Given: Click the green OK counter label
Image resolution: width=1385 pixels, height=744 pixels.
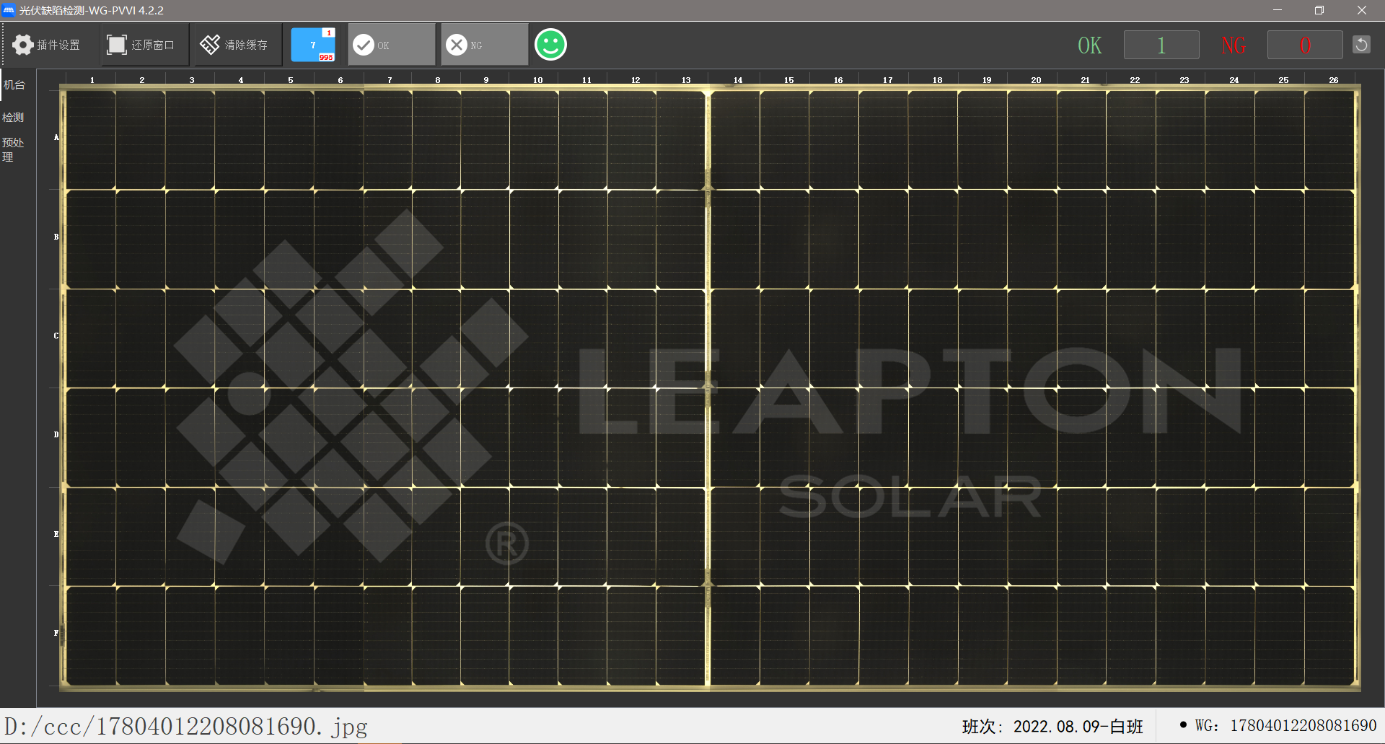Looking at the screenshot, I should click(x=1089, y=46).
